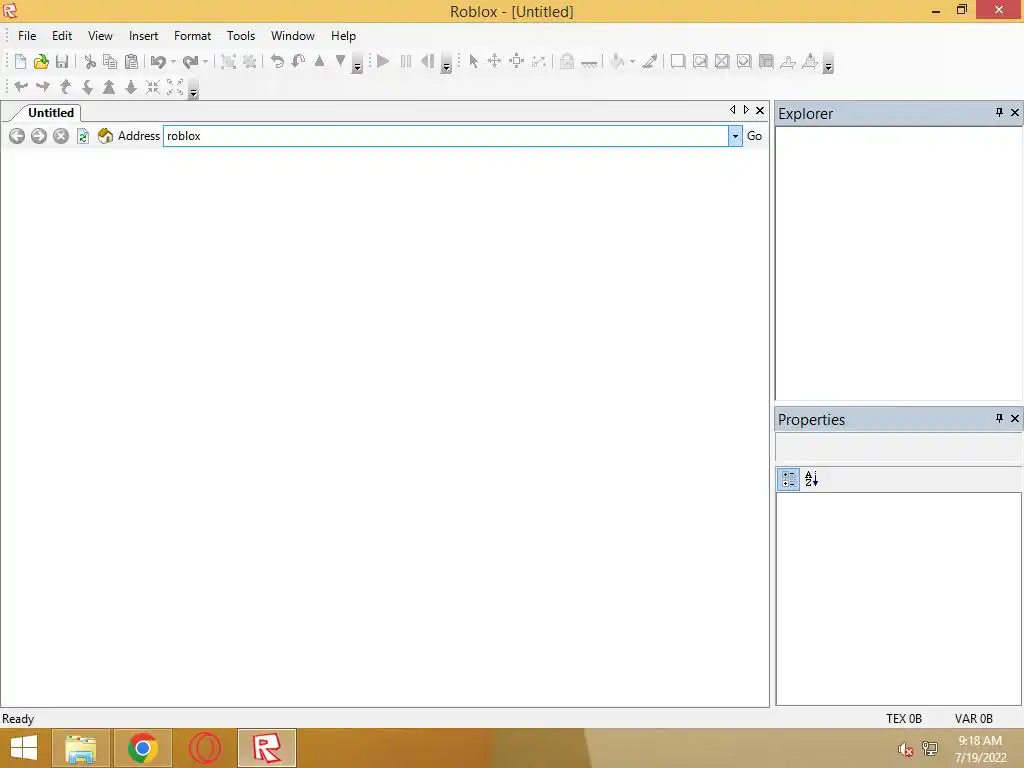Open the Insert menu

click(143, 36)
